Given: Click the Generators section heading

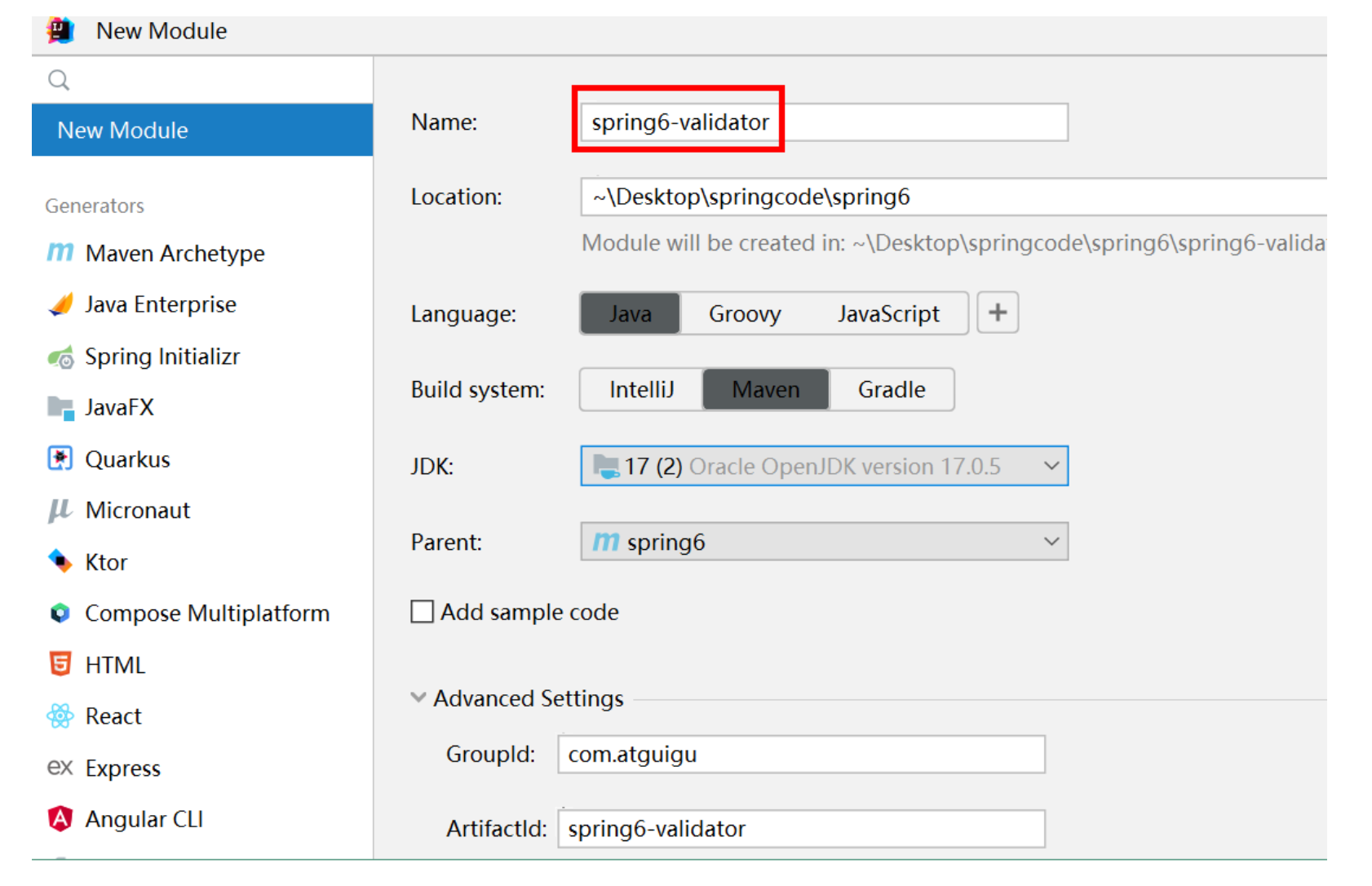Looking at the screenshot, I should click(95, 206).
